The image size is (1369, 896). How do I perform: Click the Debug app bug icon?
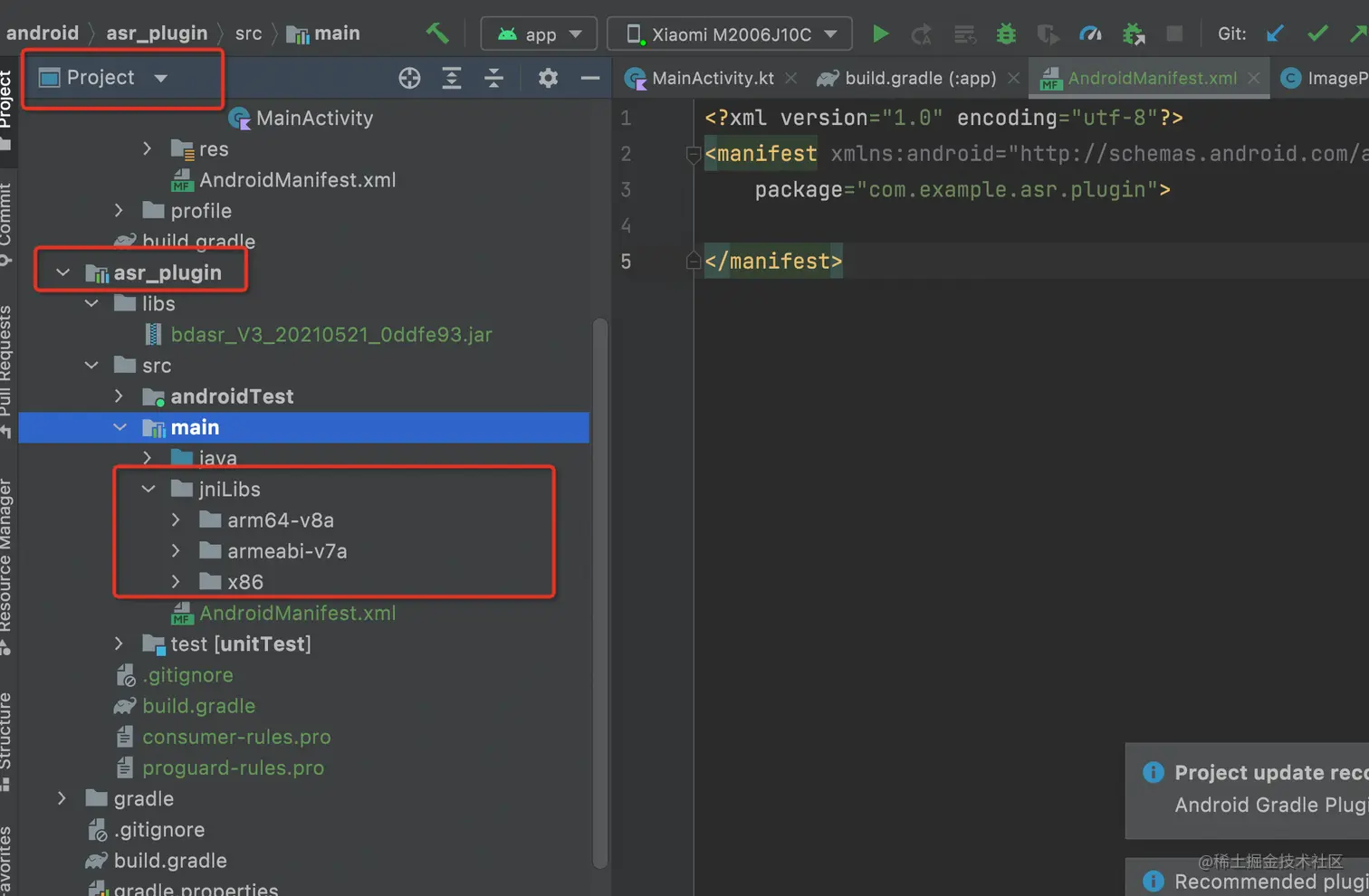point(1006,34)
